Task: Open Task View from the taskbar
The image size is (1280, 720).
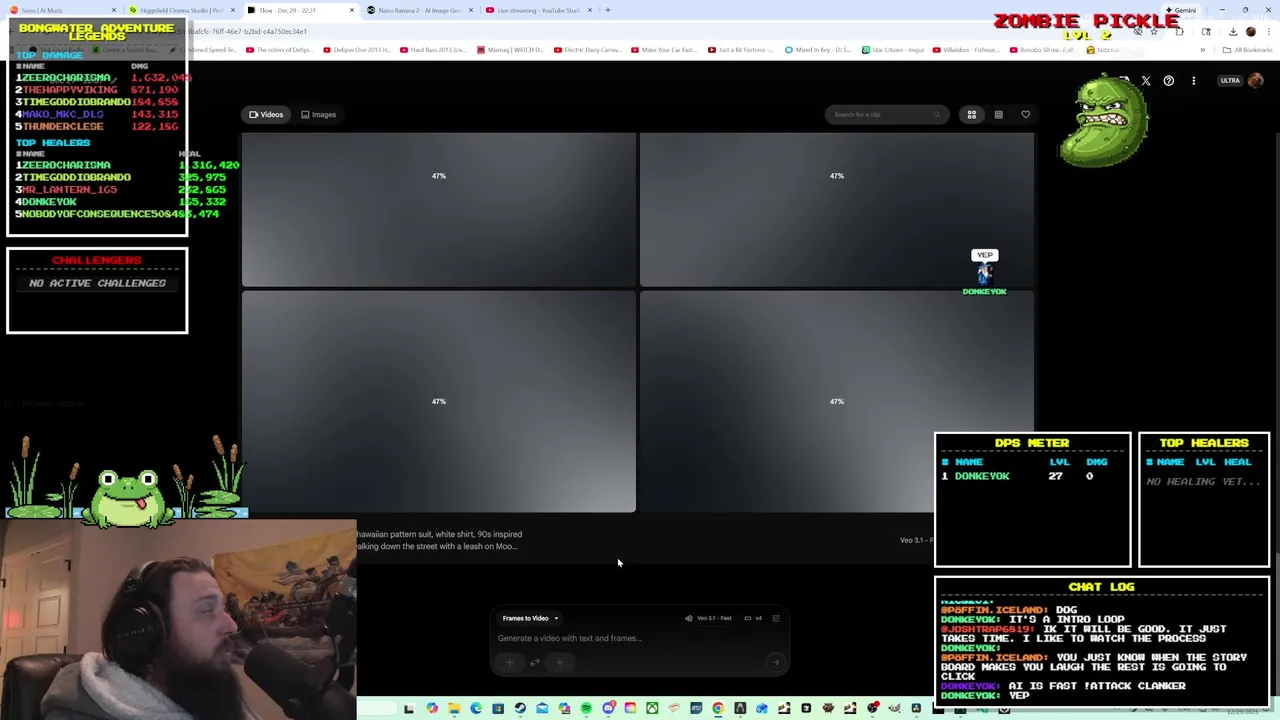Action: [x=408, y=708]
